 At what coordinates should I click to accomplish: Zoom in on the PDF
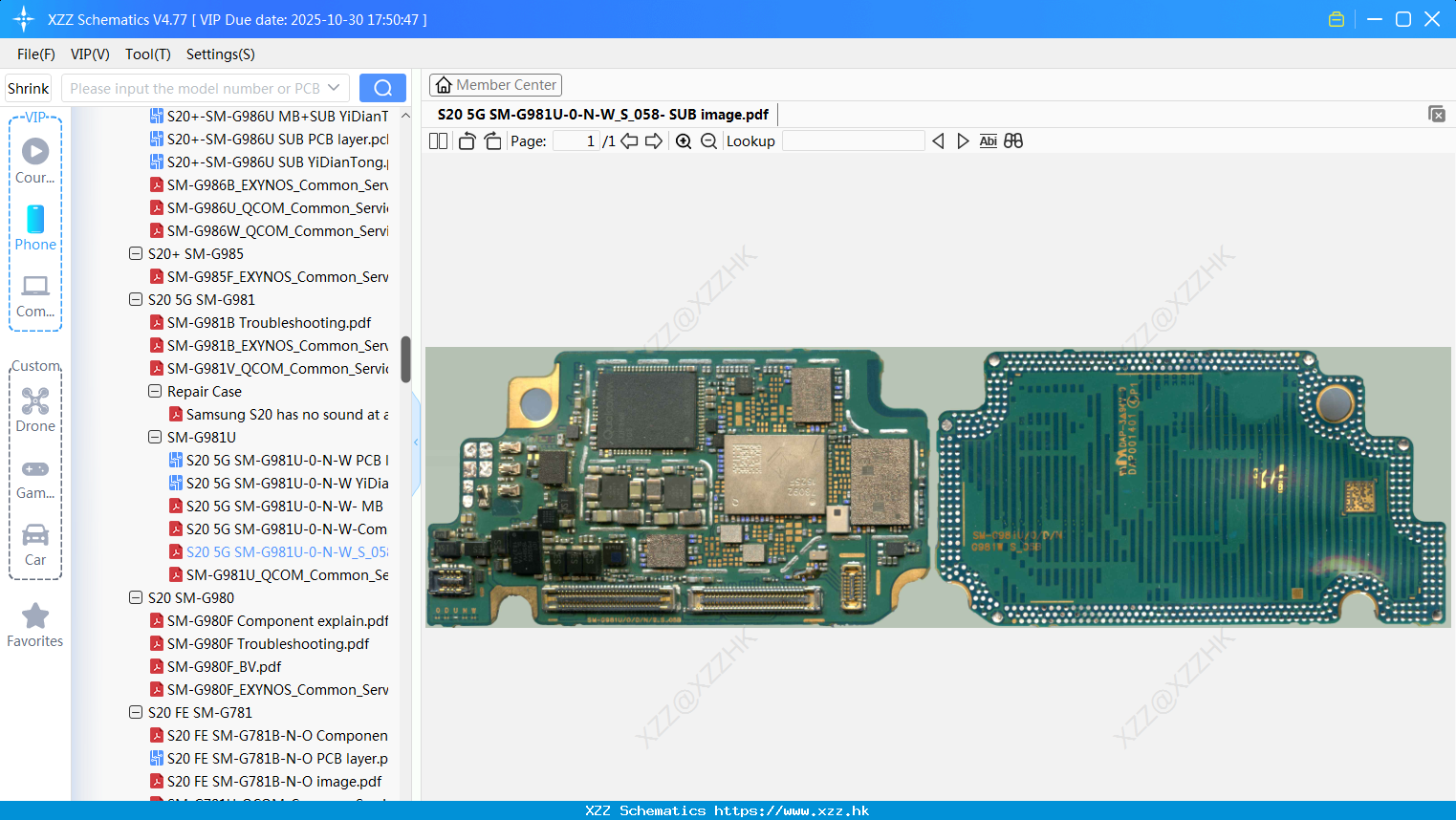pos(684,141)
